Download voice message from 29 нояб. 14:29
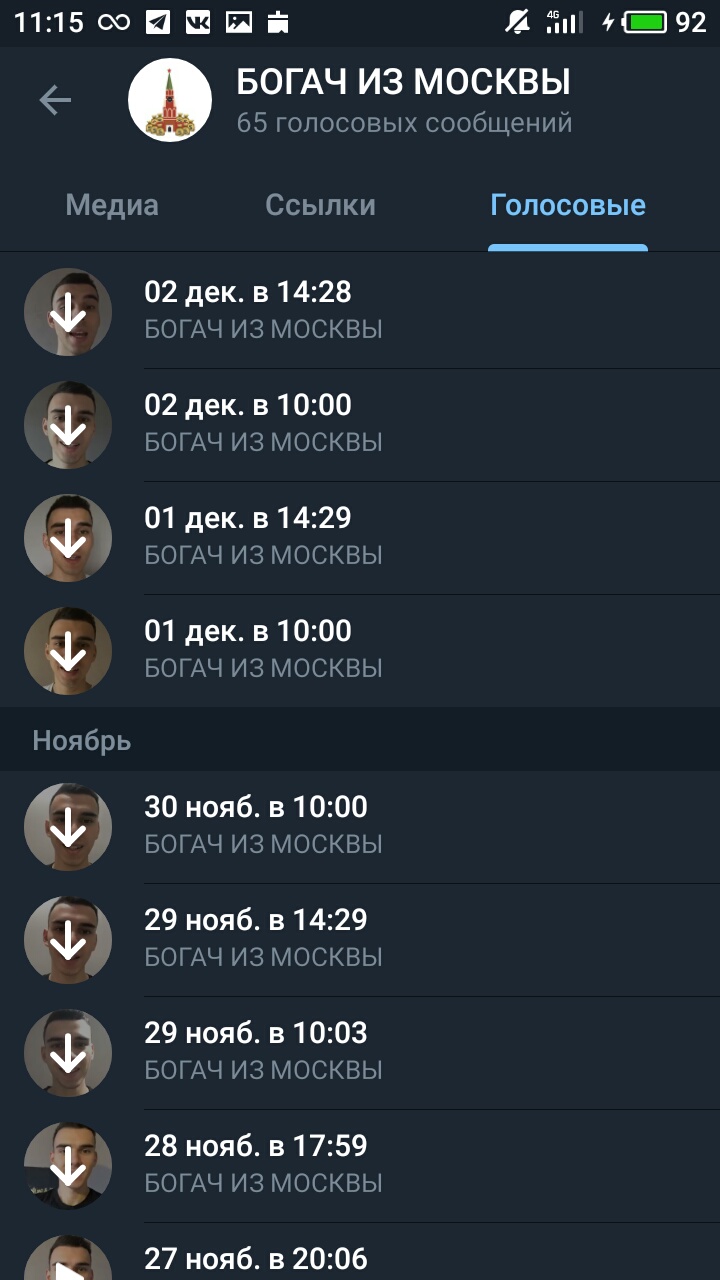The image size is (720, 1280). click(x=68, y=940)
